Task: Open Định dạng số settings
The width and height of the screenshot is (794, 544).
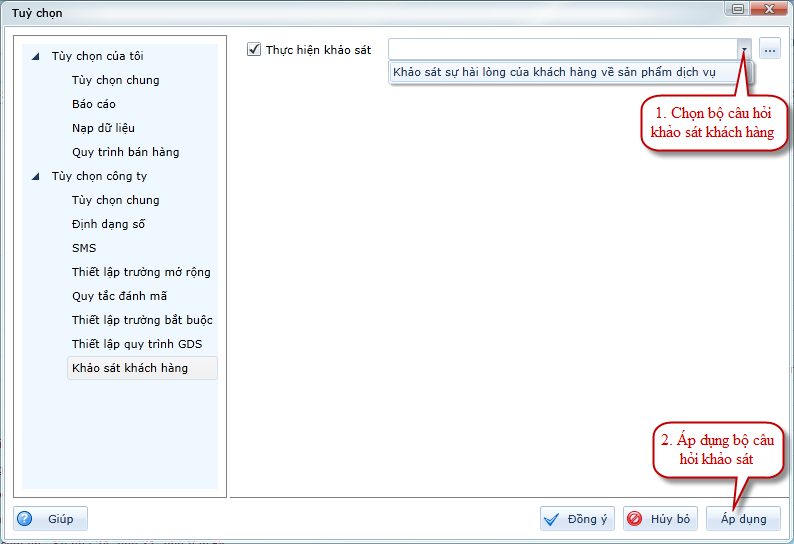Action: [108, 224]
